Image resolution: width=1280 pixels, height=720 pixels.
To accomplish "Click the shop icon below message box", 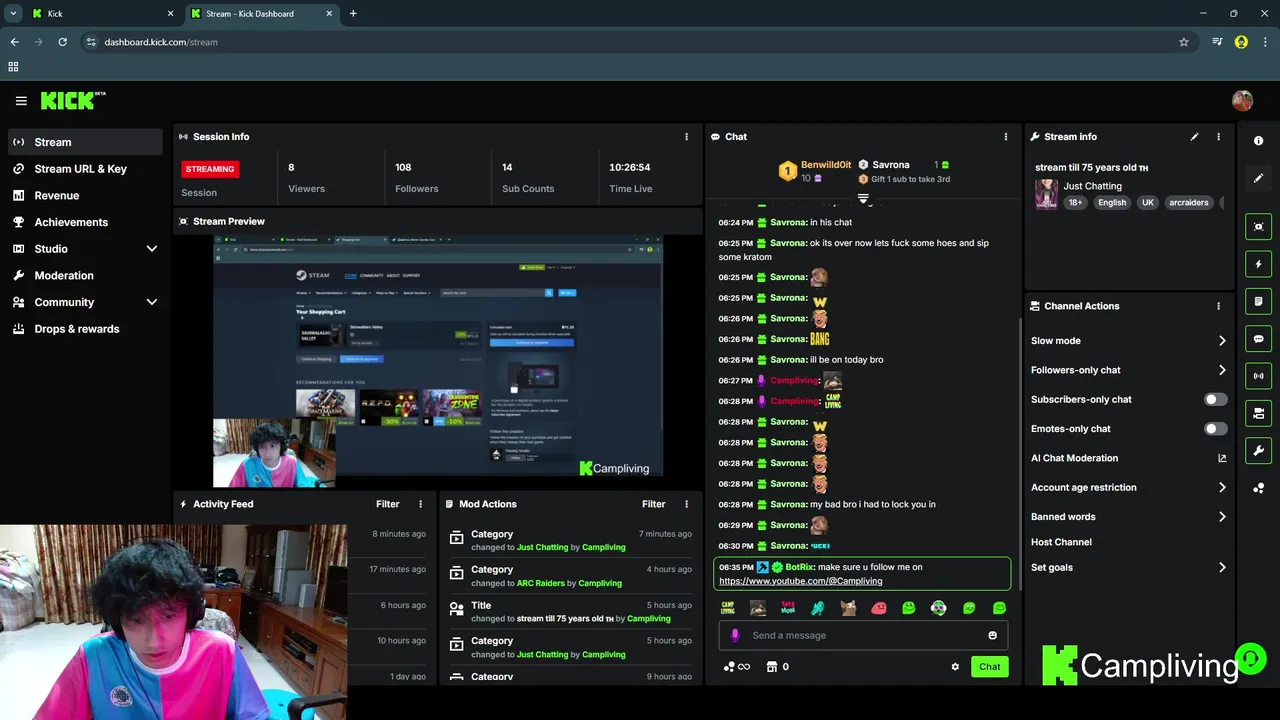I will click(771, 667).
